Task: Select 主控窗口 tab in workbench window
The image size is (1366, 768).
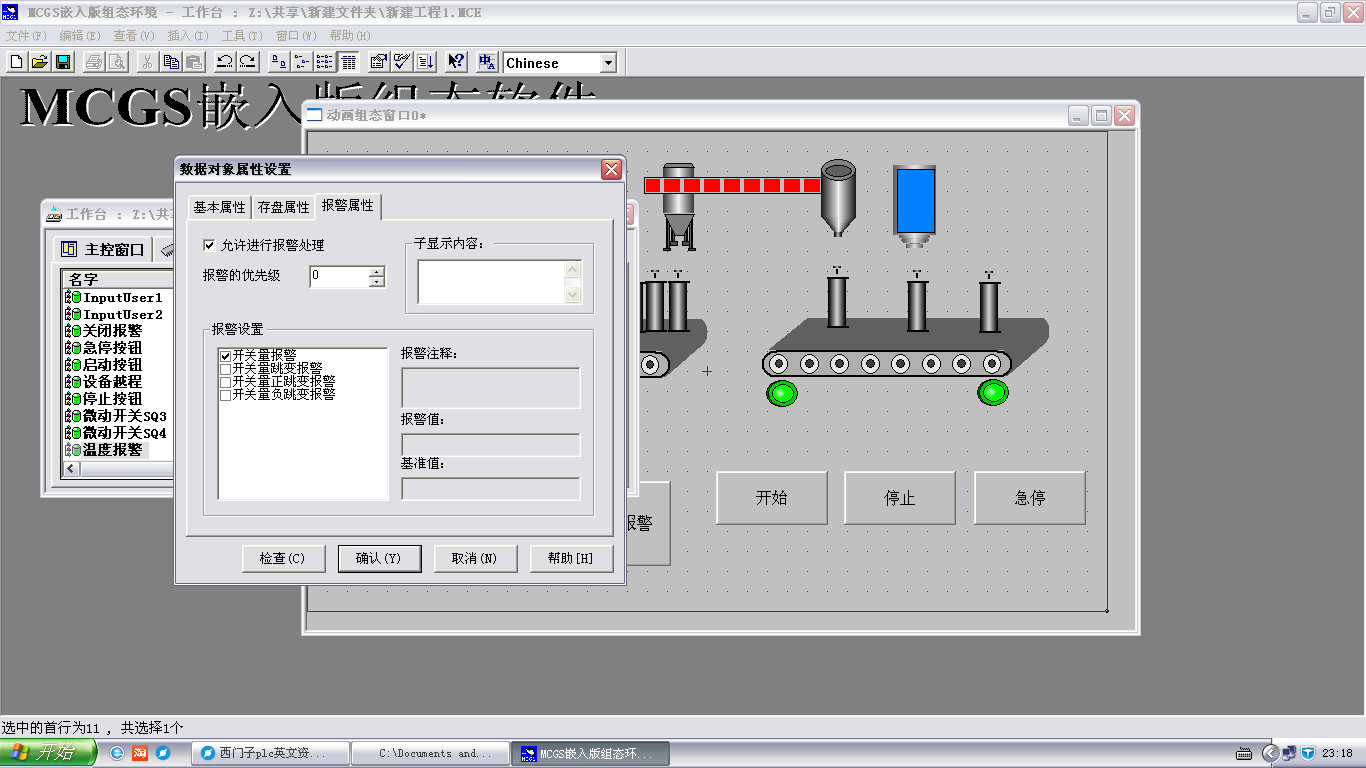Action: click(x=103, y=249)
